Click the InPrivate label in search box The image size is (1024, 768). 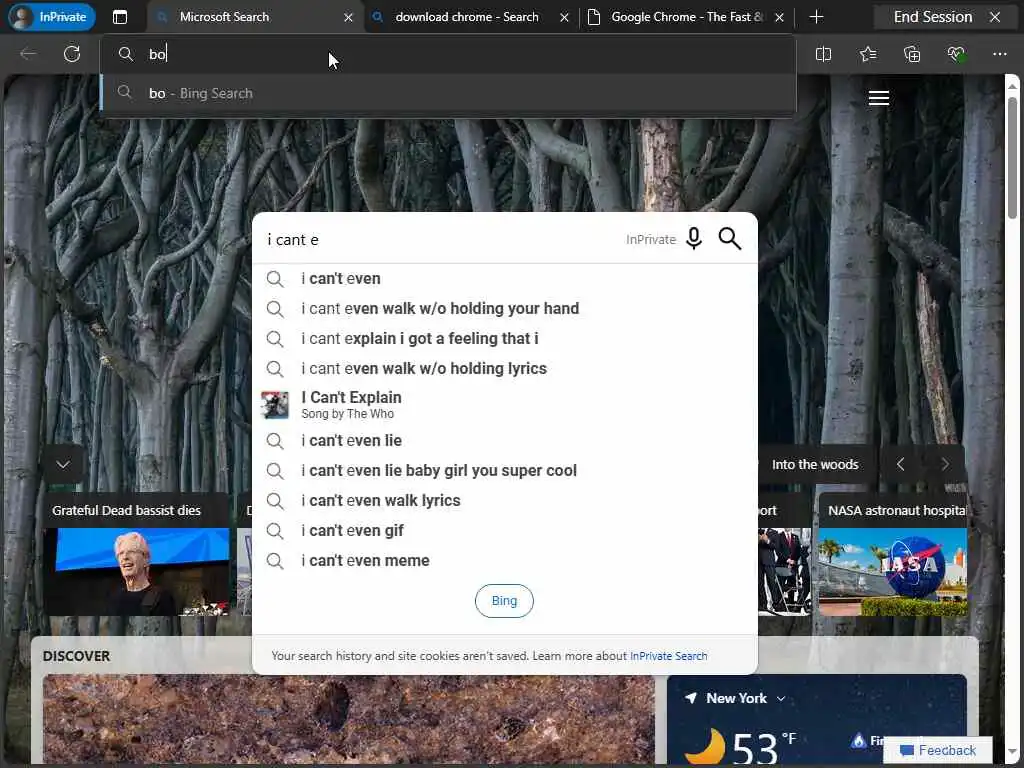tap(651, 240)
